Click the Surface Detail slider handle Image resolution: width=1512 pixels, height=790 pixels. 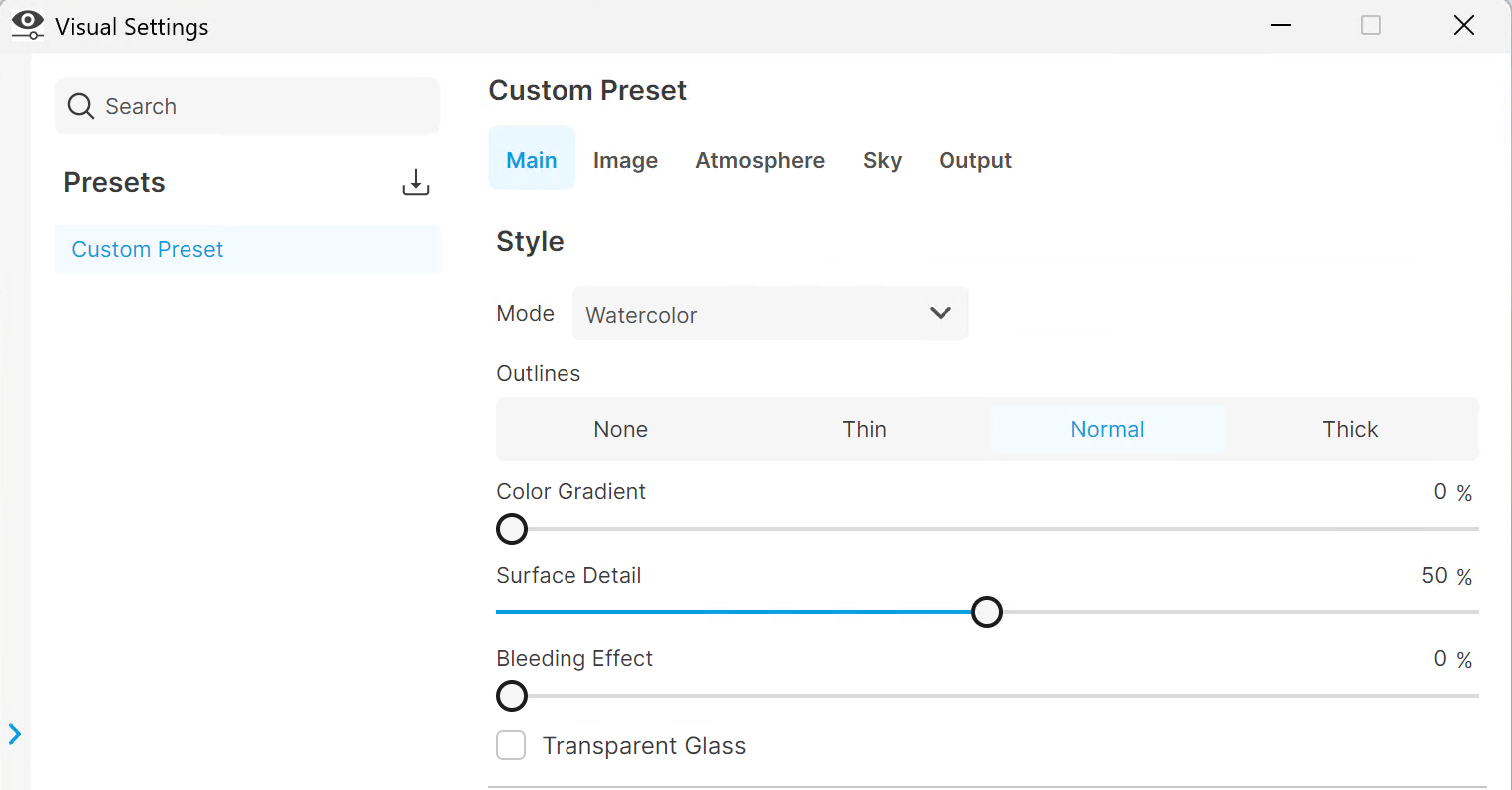click(x=987, y=612)
